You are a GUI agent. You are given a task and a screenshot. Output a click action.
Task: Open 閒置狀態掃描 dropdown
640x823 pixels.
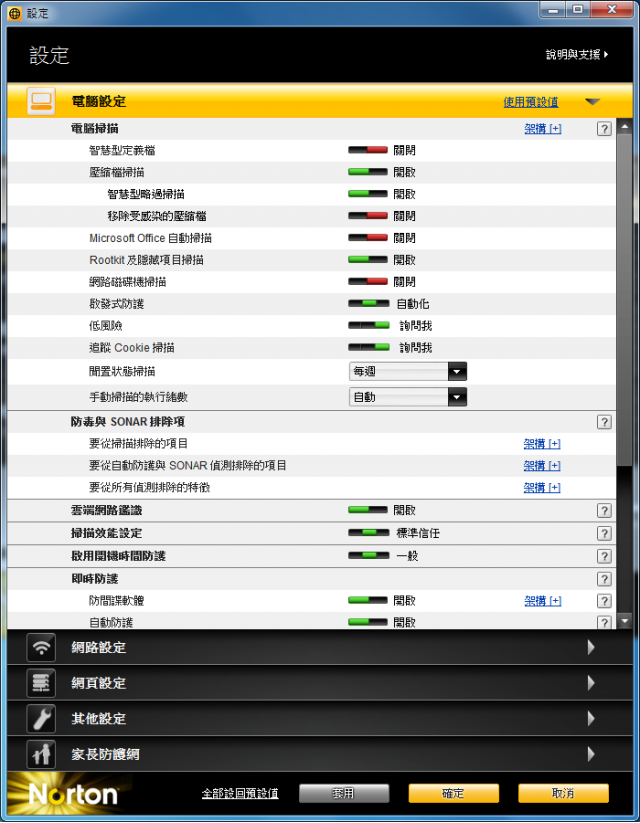pos(407,372)
